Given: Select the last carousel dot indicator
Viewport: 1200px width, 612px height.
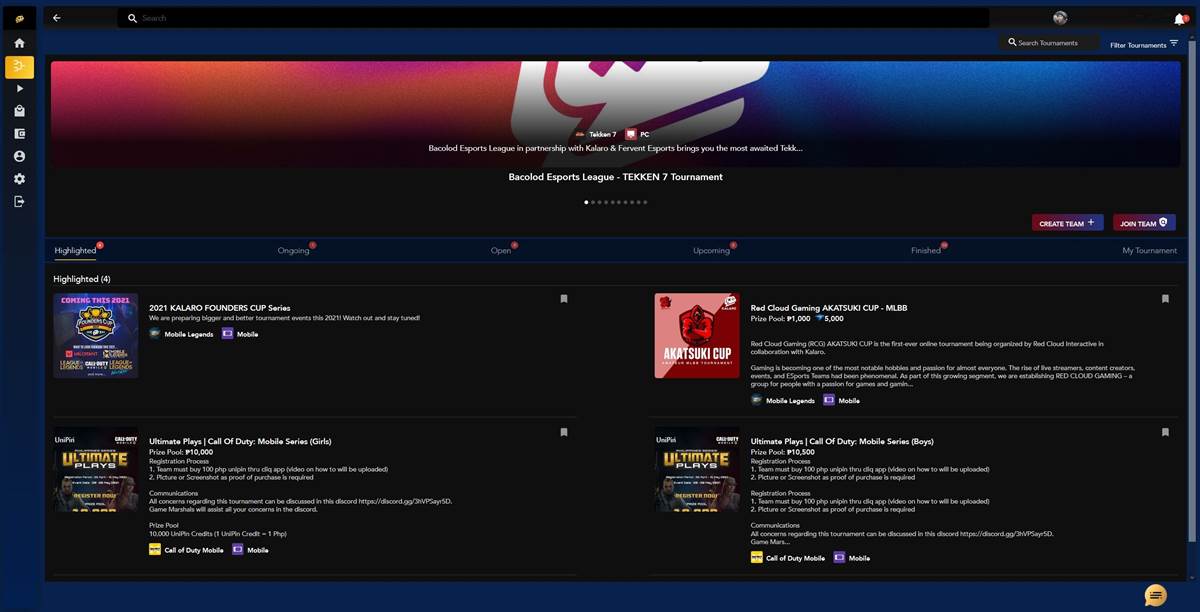Looking at the screenshot, I should point(645,202).
